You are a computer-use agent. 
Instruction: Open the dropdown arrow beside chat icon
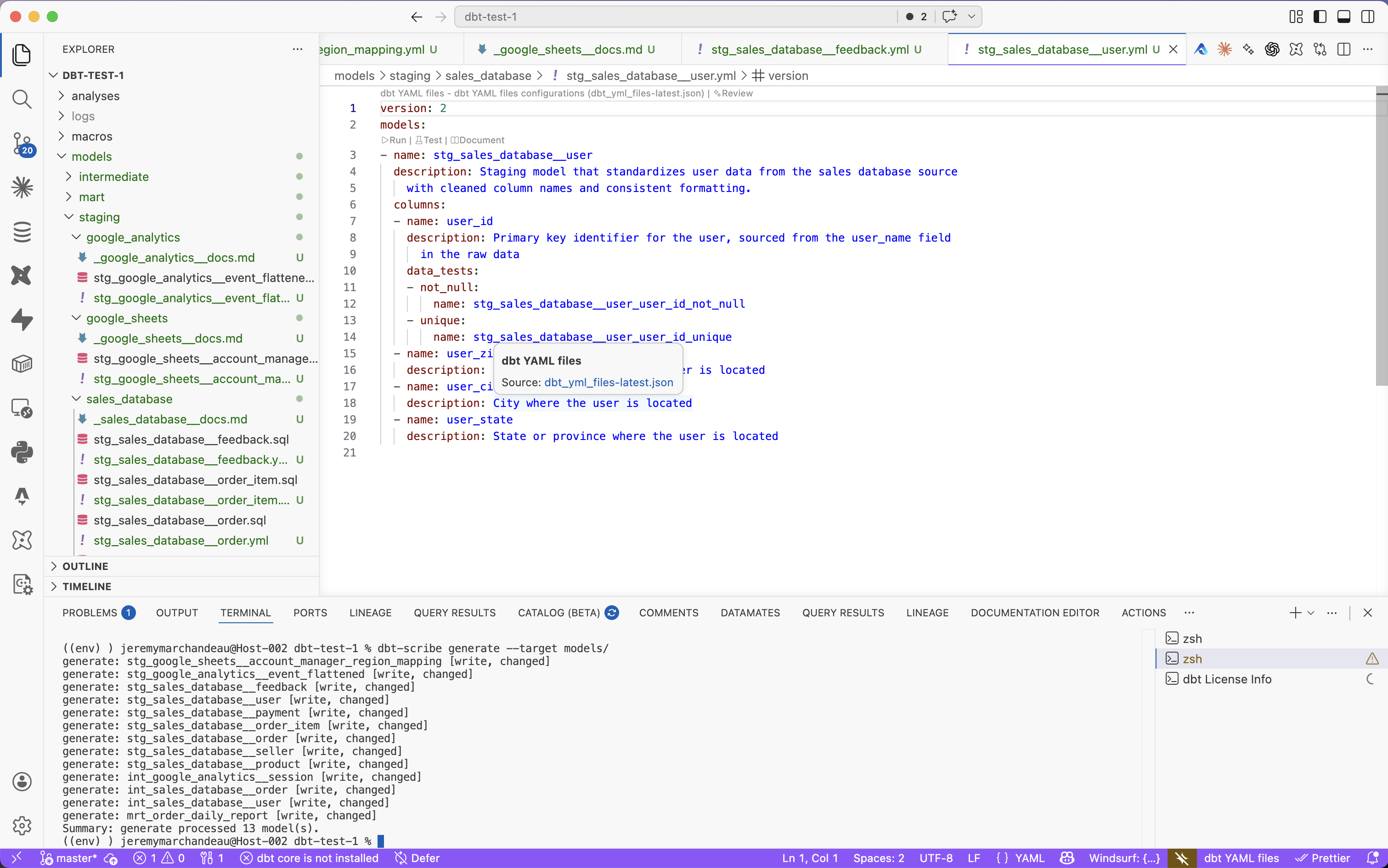click(x=971, y=17)
